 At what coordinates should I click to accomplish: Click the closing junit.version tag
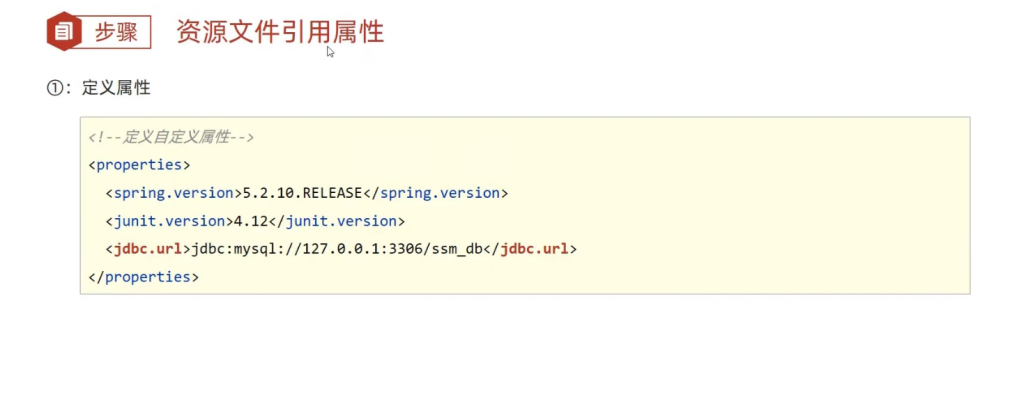point(335,221)
